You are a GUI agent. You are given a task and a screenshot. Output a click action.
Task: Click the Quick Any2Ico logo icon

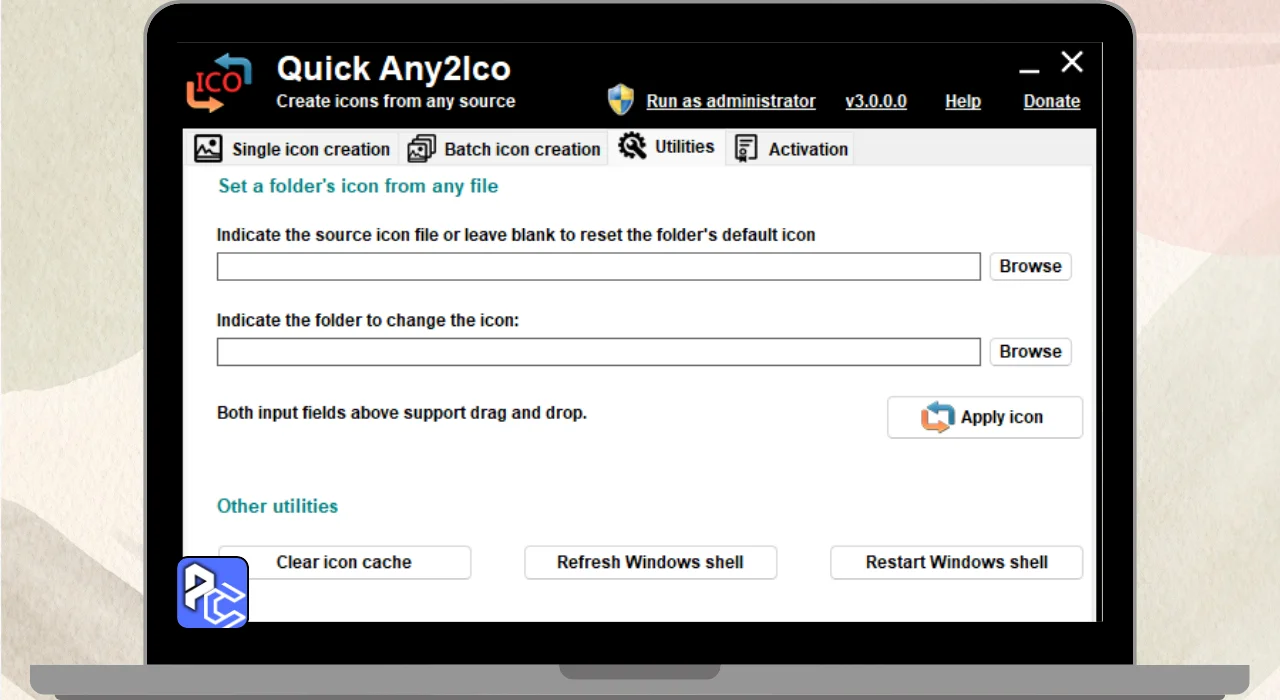pos(217,83)
